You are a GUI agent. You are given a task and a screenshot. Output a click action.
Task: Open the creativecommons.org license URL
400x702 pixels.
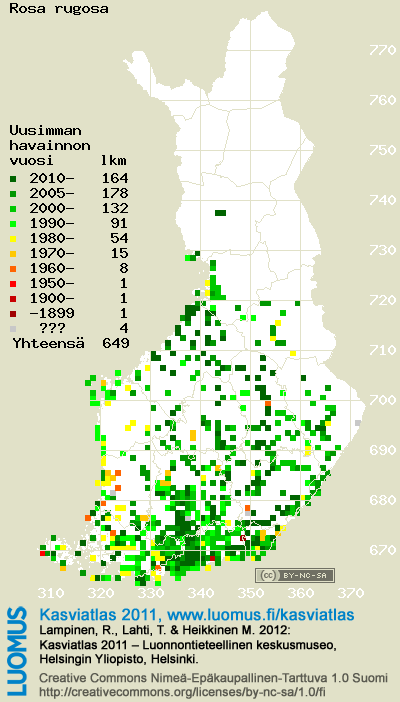point(181,691)
